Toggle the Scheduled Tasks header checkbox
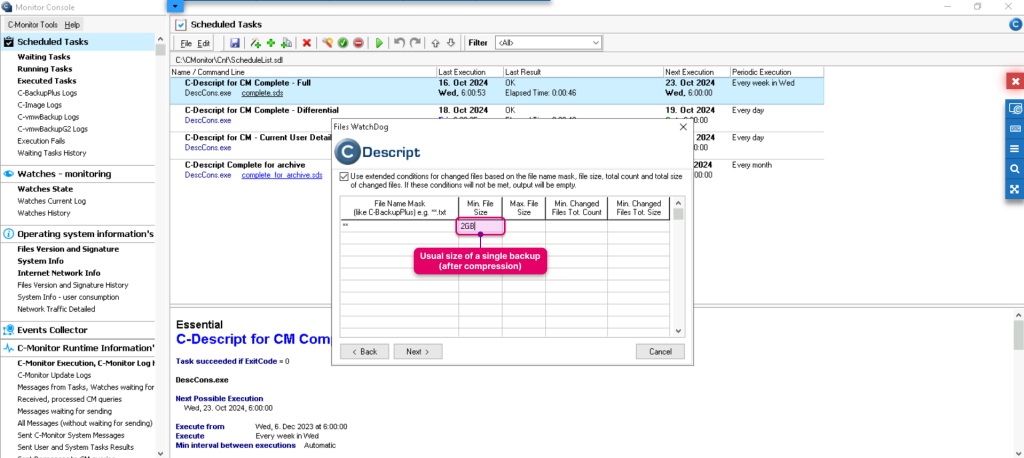The width and height of the screenshot is (1024, 458). [x=182, y=25]
